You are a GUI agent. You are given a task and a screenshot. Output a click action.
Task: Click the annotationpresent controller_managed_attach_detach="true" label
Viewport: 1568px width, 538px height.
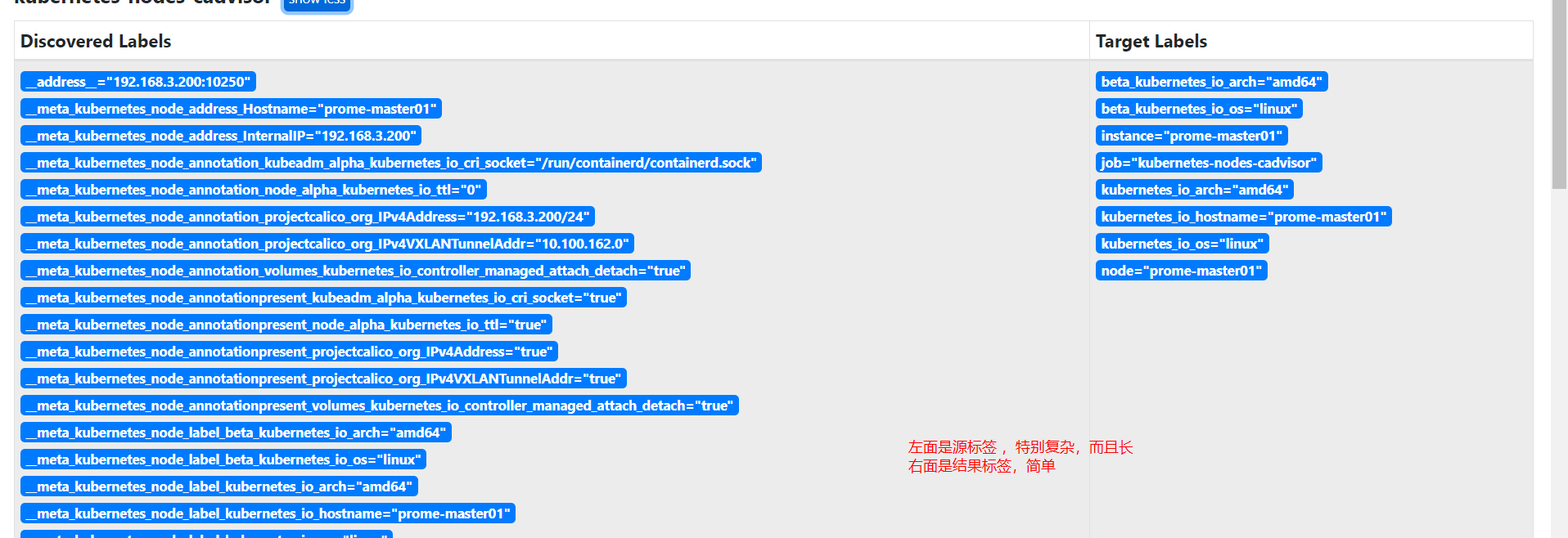(x=380, y=406)
